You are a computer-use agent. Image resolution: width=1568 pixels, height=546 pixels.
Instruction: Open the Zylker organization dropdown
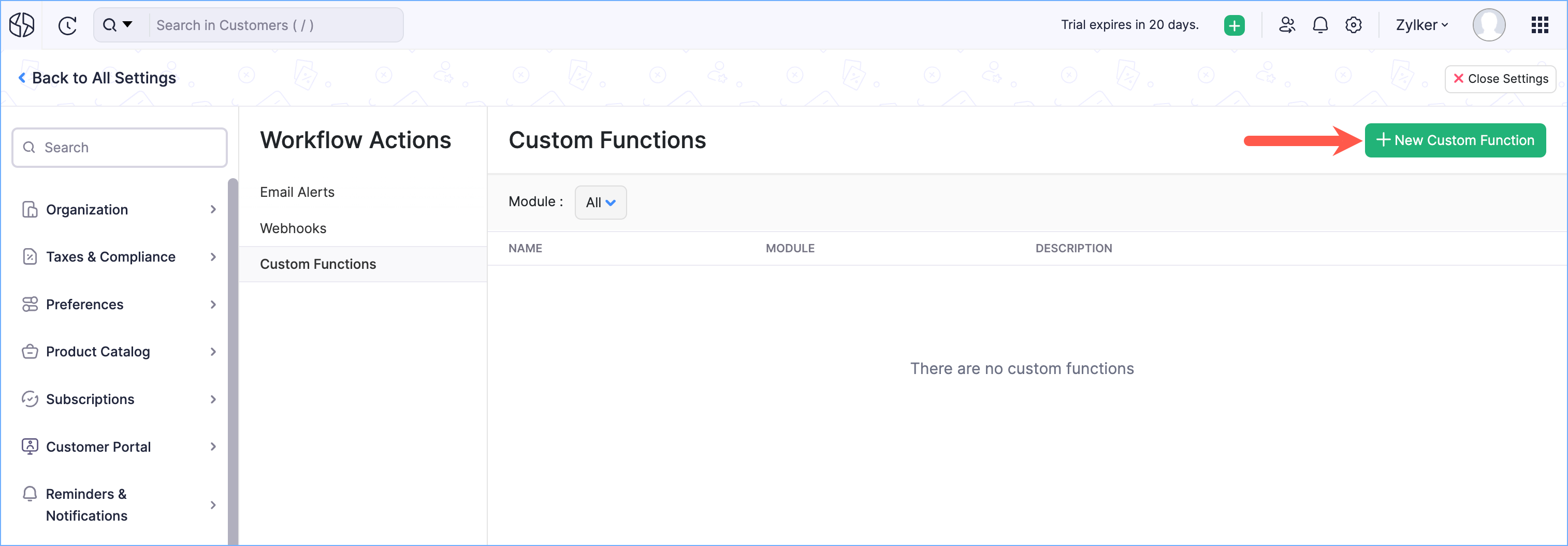click(x=1421, y=25)
